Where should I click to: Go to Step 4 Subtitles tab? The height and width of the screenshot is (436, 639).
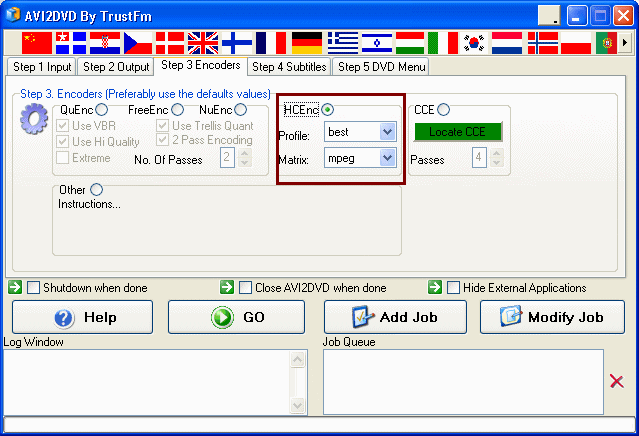pos(289,67)
